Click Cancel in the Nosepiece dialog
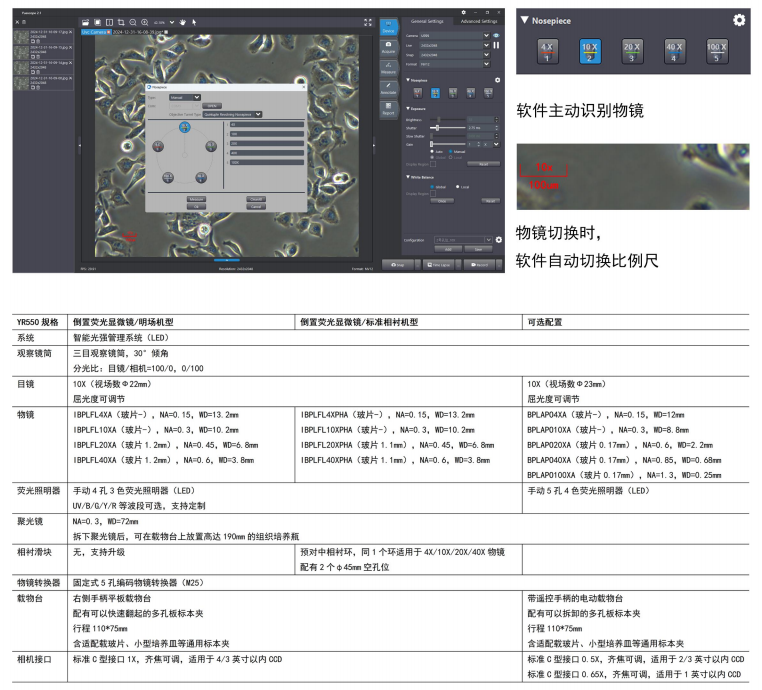The image size is (762, 690). [256, 207]
